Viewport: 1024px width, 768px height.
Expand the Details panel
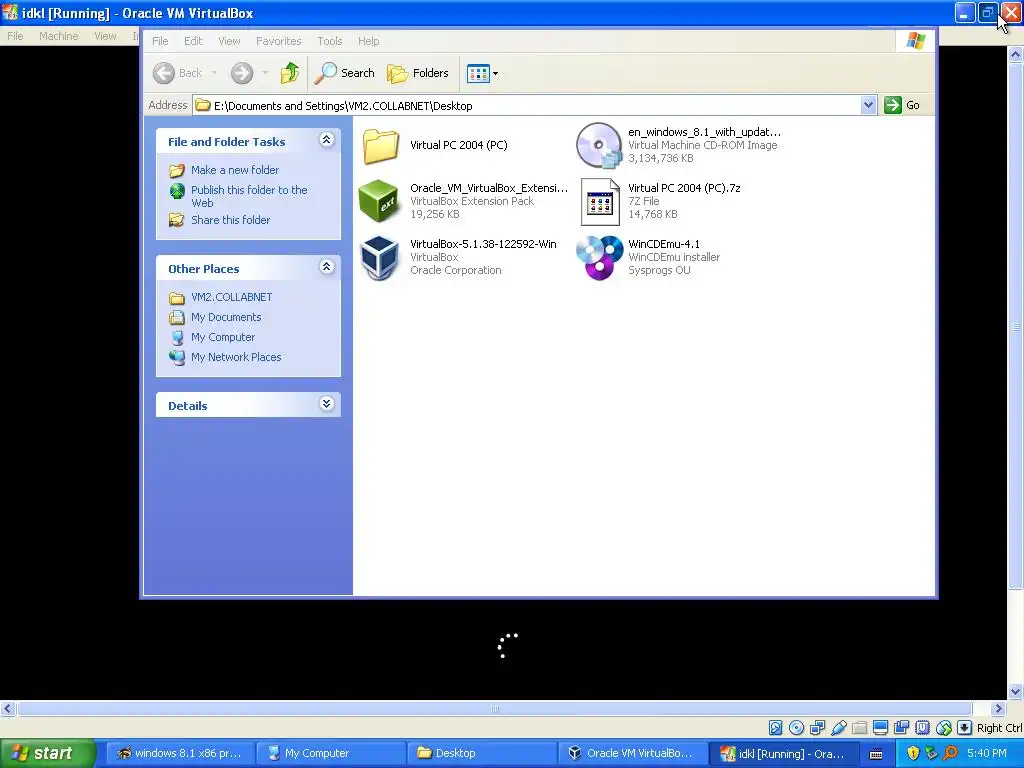pyautogui.click(x=327, y=404)
